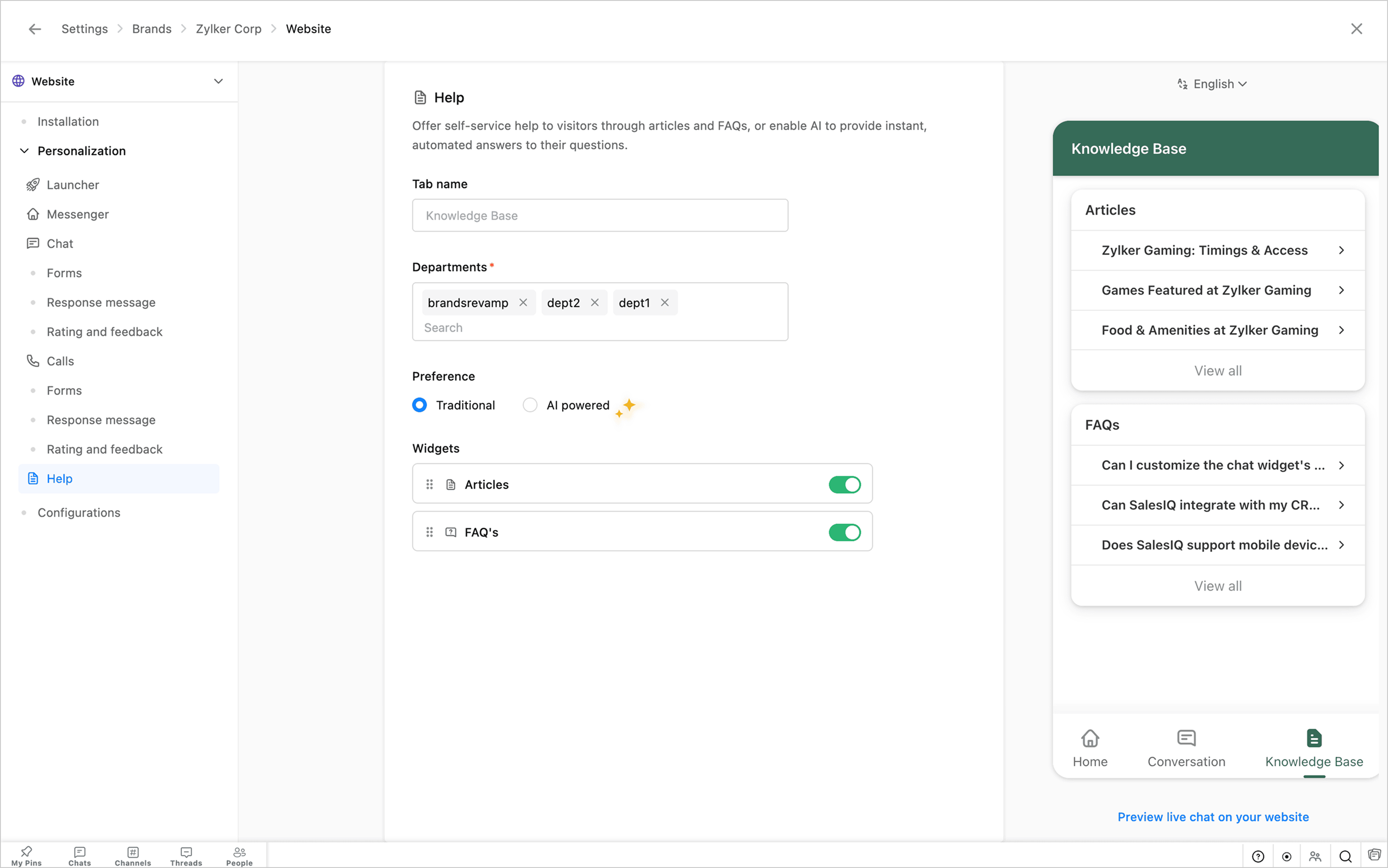Turn off the FAQ's widget toggle
1388x868 pixels.
[845, 532]
